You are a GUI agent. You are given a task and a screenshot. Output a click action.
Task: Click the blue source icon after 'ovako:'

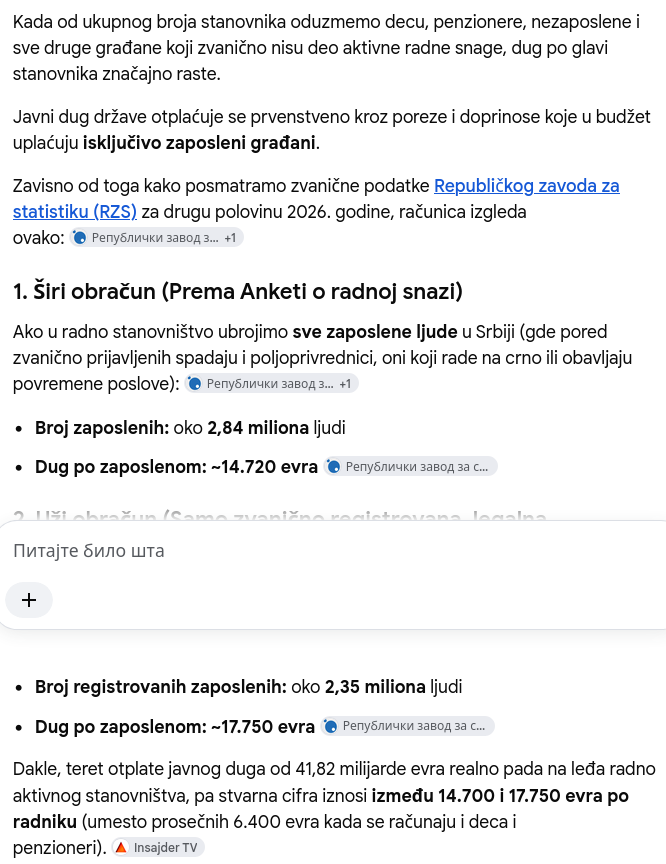pos(80,237)
